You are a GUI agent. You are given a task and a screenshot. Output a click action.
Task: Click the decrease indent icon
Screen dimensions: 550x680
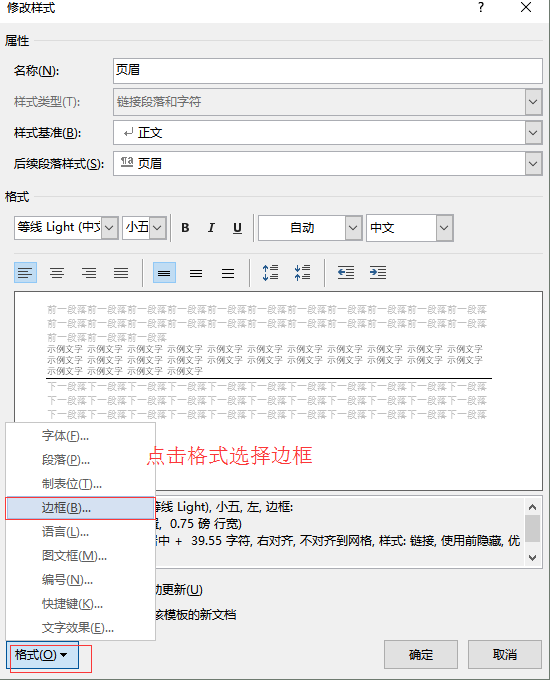346,273
